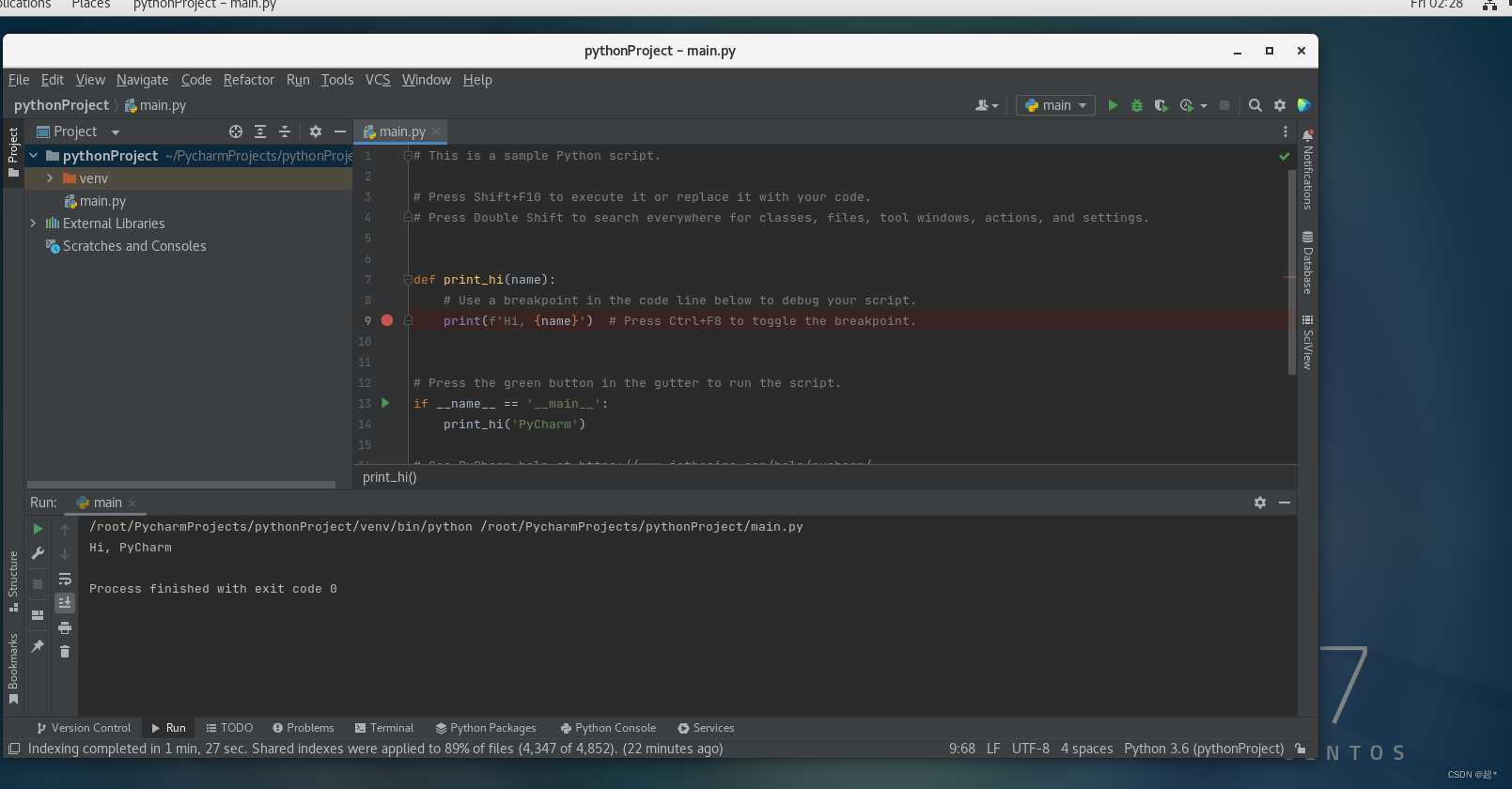
Task: Open the File menu
Action: pyautogui.click(x=19, y=80)
